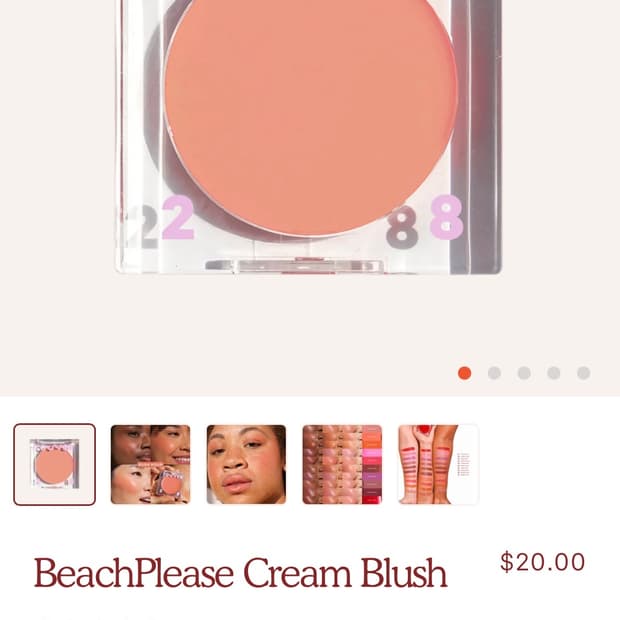Switch to the fourth carousel dot
Screen dimensions: 620x620
tap(554, 373)
